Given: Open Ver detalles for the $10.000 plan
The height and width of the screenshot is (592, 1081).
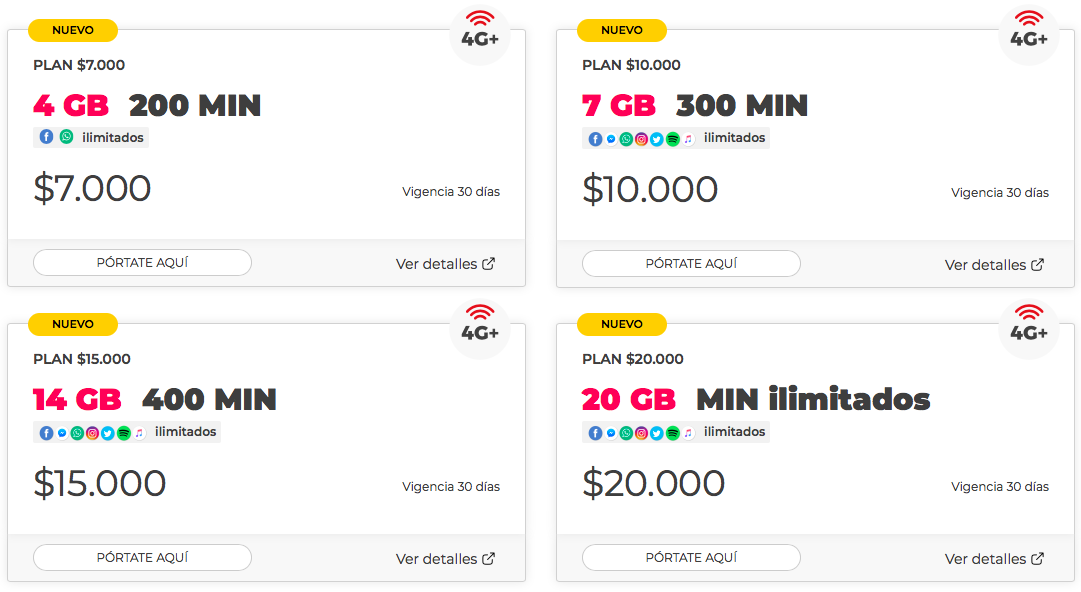Looking at the screenshot, I should 994,265.
